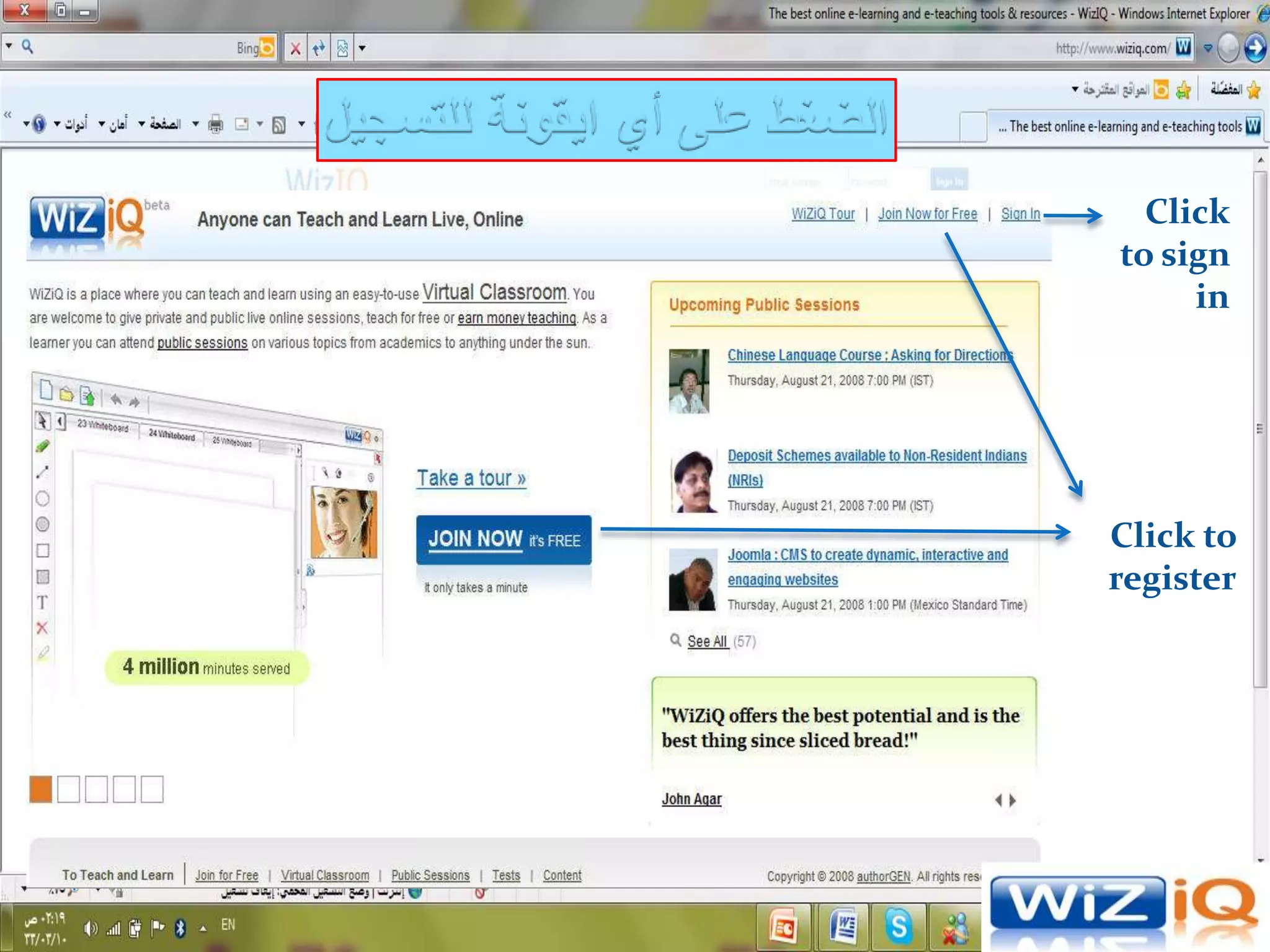Click the footer Tests link

tap(506, 875)
